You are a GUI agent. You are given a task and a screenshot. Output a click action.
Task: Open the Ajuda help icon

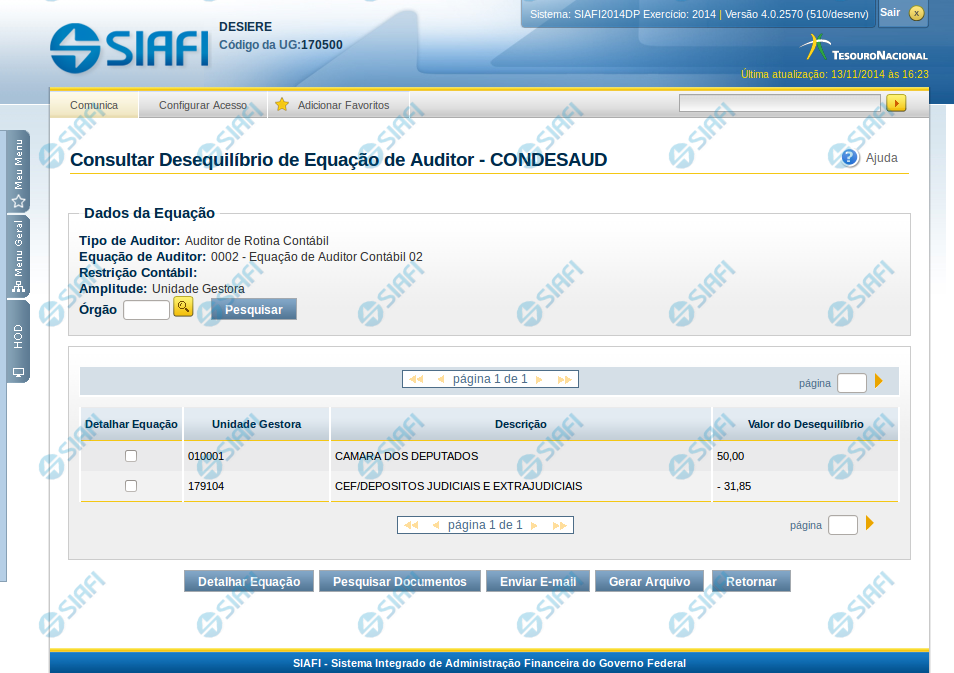[850, 157]
